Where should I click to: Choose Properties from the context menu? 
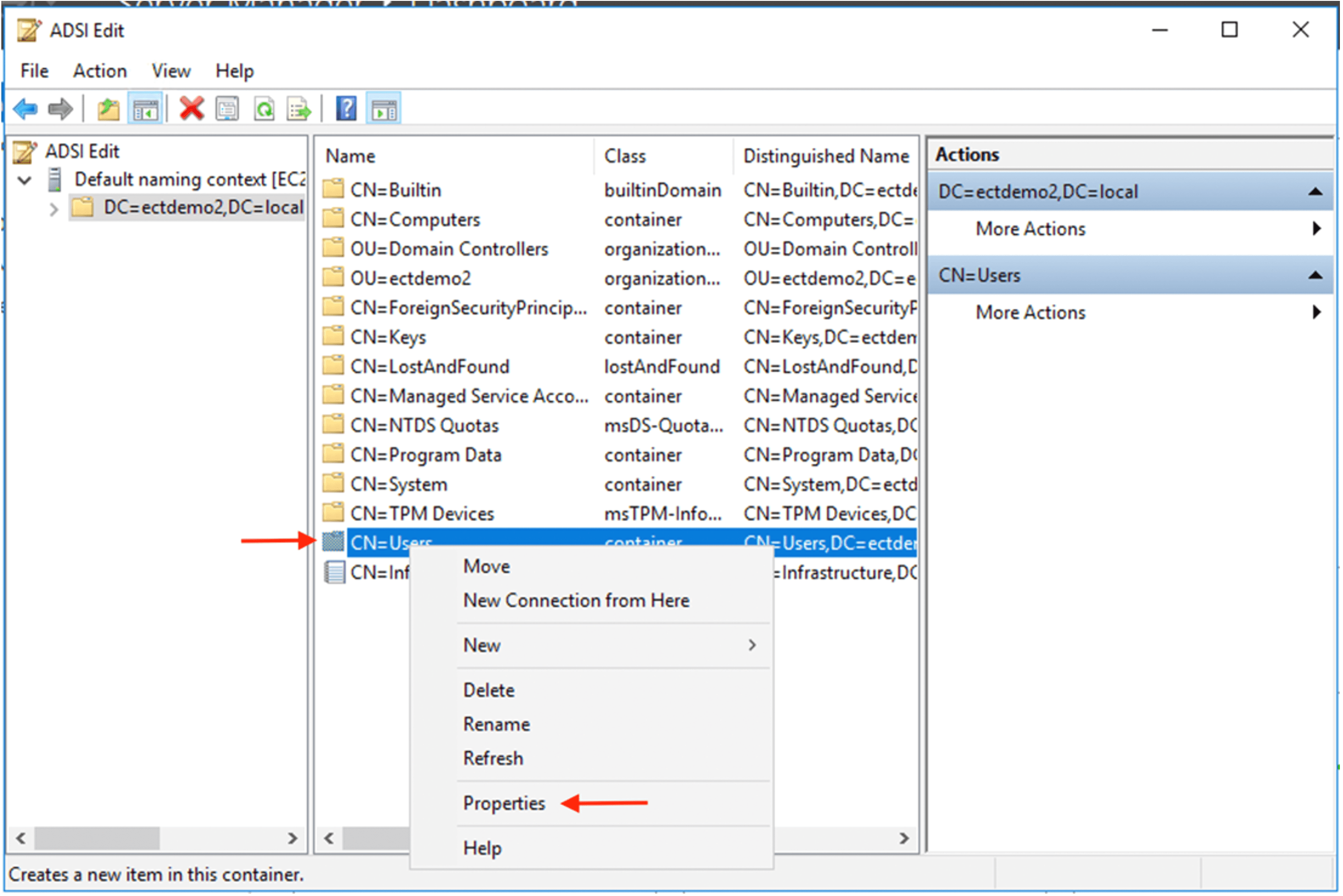[504, 804]
